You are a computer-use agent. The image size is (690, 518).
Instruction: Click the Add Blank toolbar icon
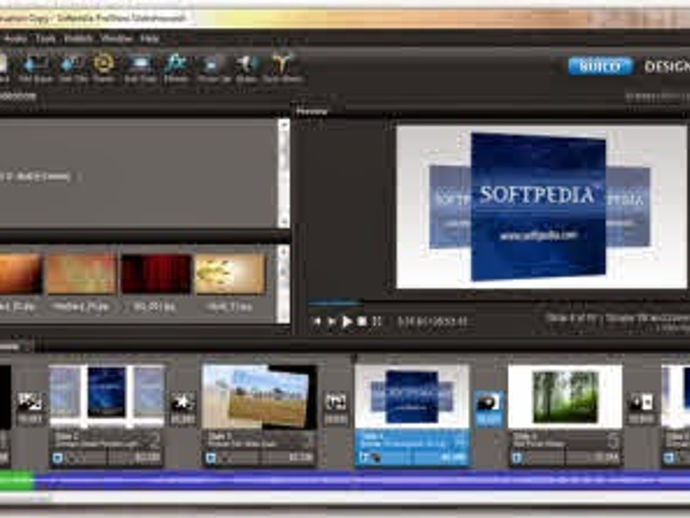coord(36,65)
